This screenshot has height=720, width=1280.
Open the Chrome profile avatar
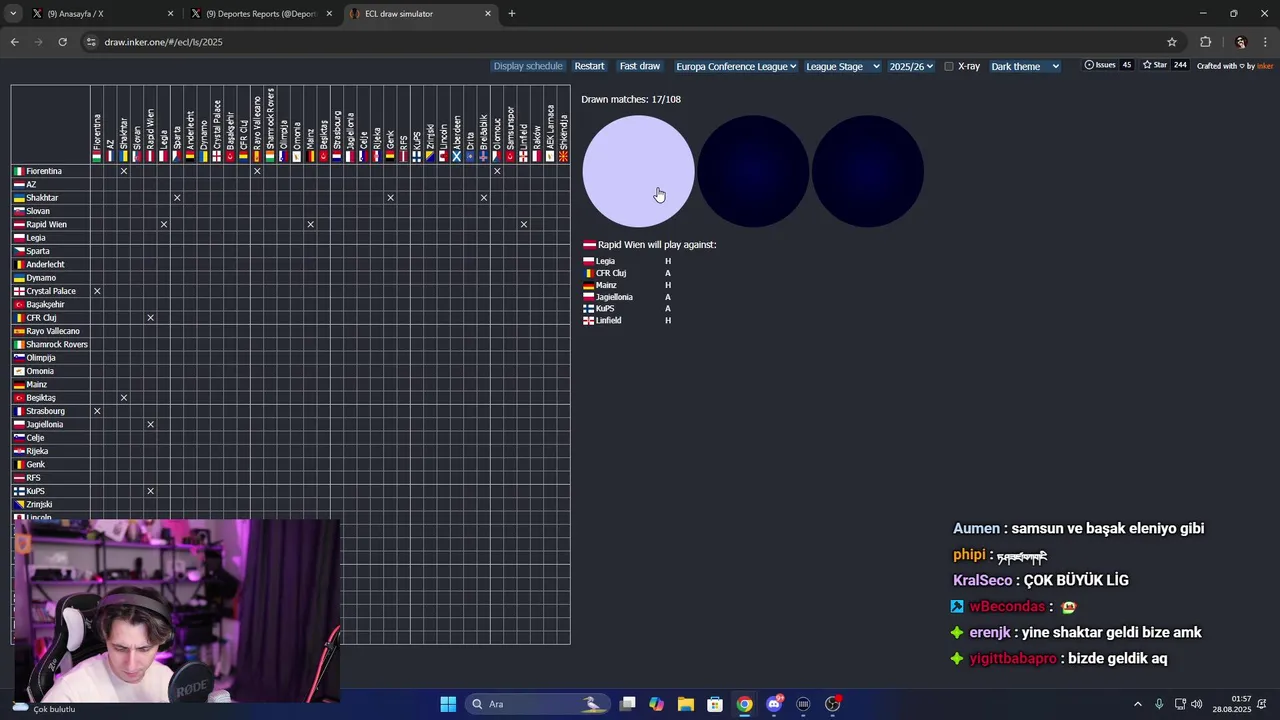tap(1241, 42)
